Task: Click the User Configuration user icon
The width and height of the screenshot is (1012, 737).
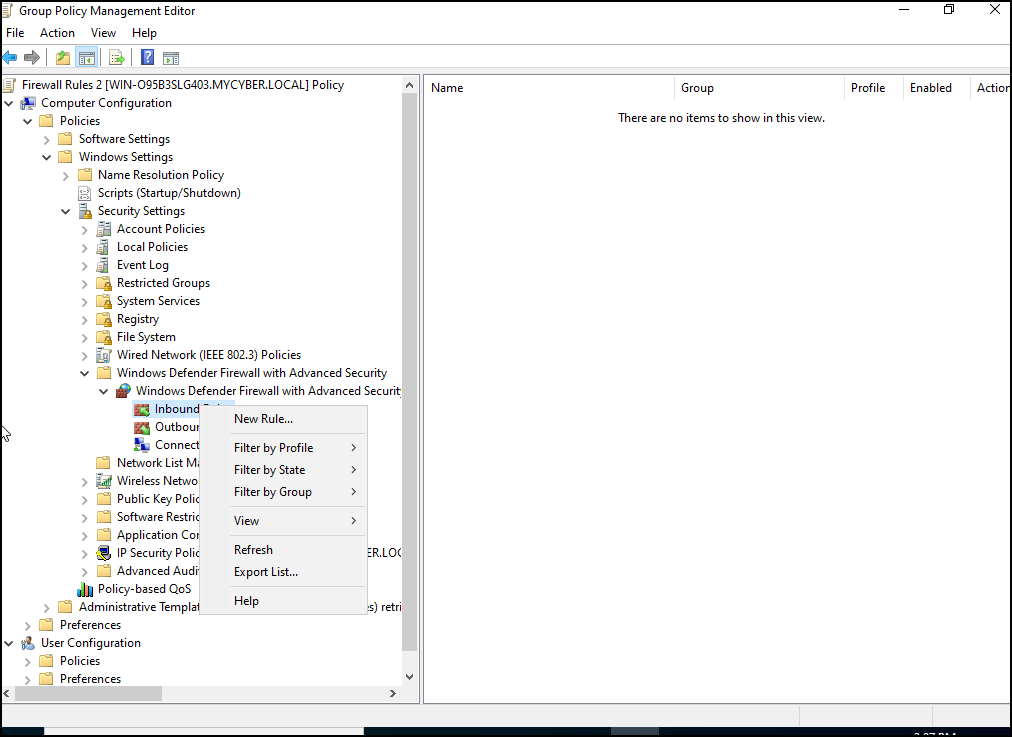Action: pos(28,643)
